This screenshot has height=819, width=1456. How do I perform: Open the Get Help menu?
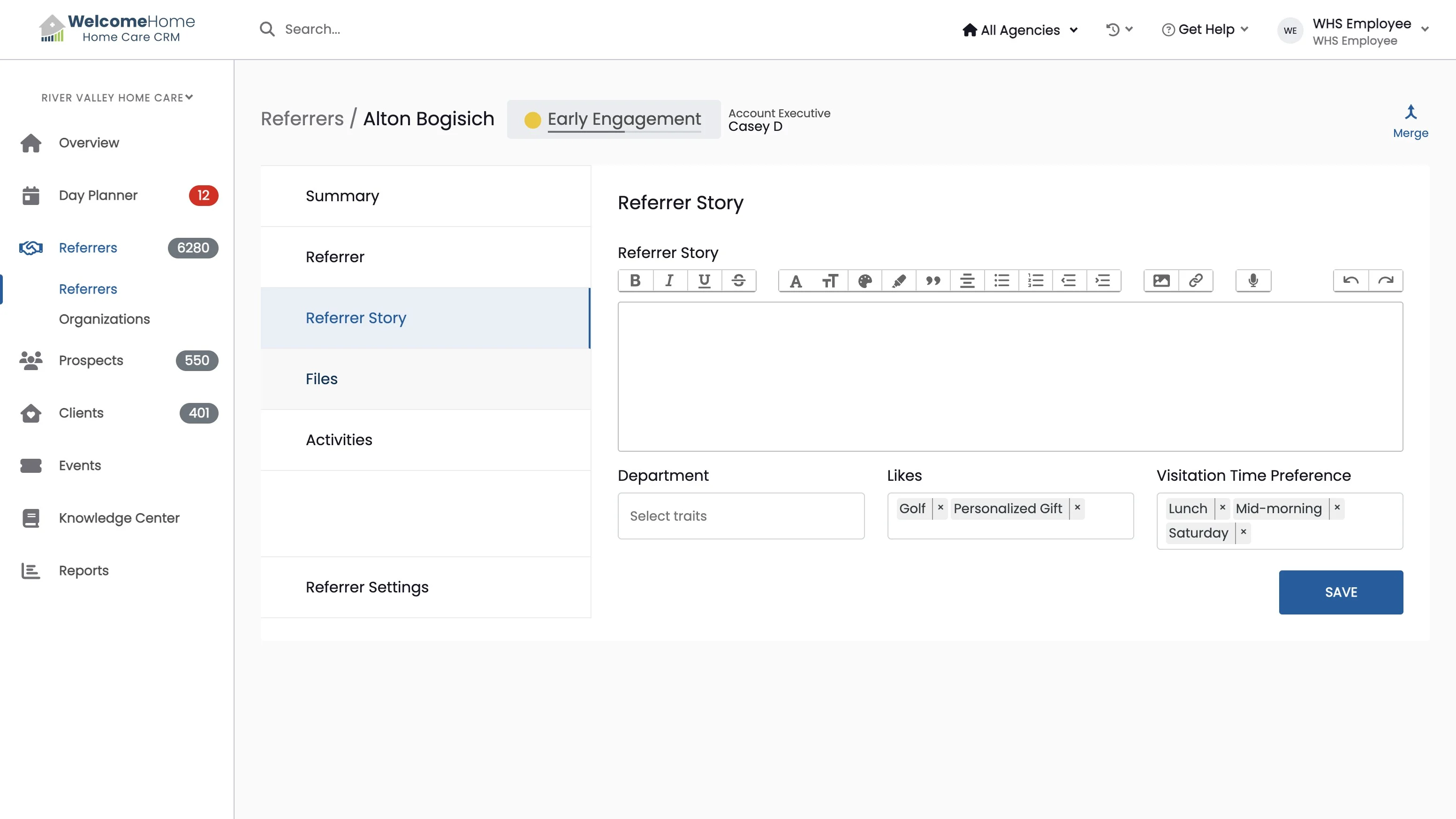[x=1205, y=30]
